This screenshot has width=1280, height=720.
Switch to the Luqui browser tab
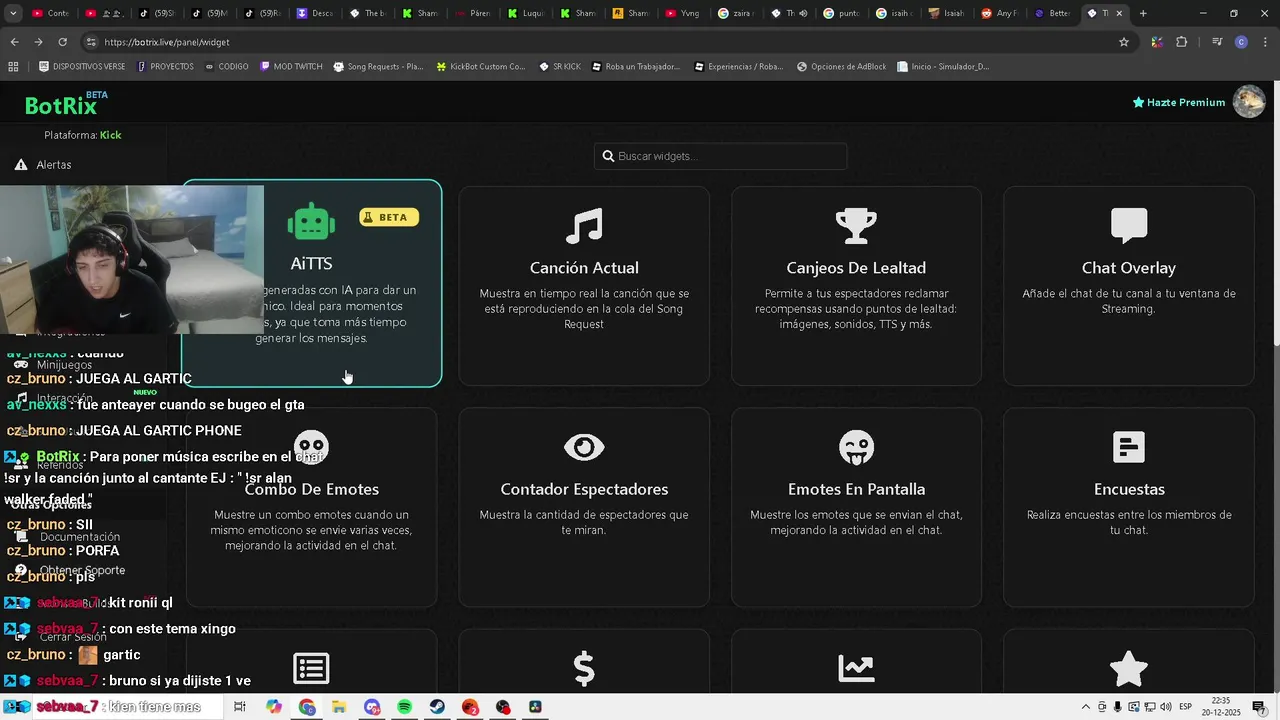[x=526, y=13]
